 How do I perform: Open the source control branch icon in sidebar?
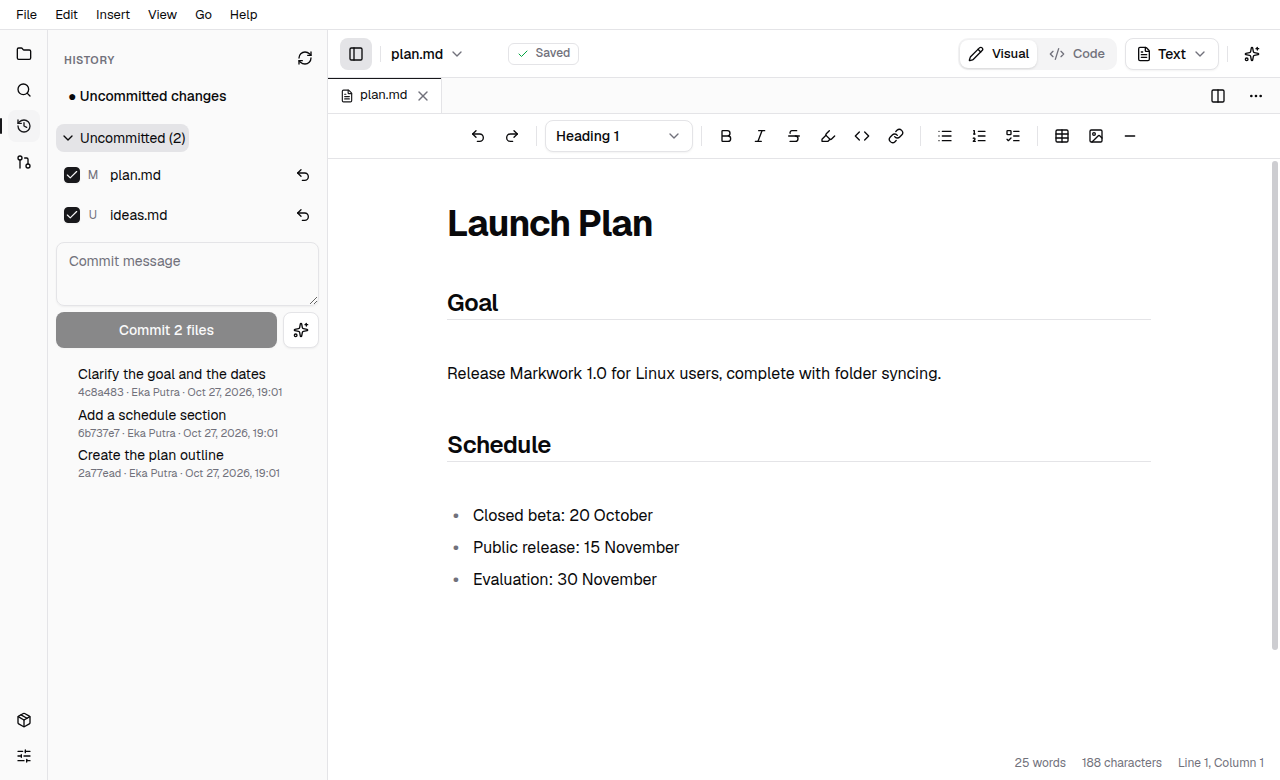pos(24,162)
